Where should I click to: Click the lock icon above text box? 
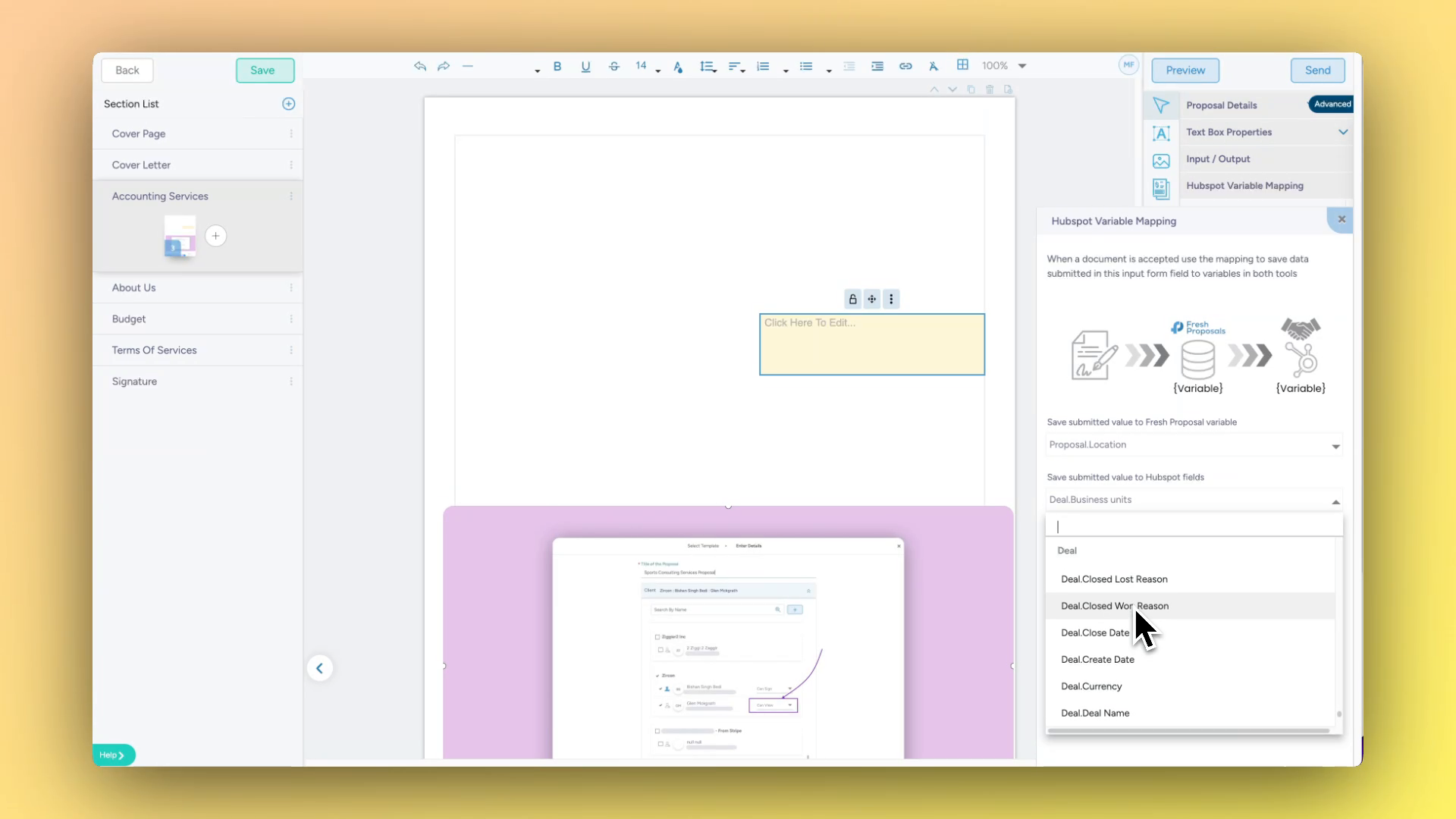(852, 300)
